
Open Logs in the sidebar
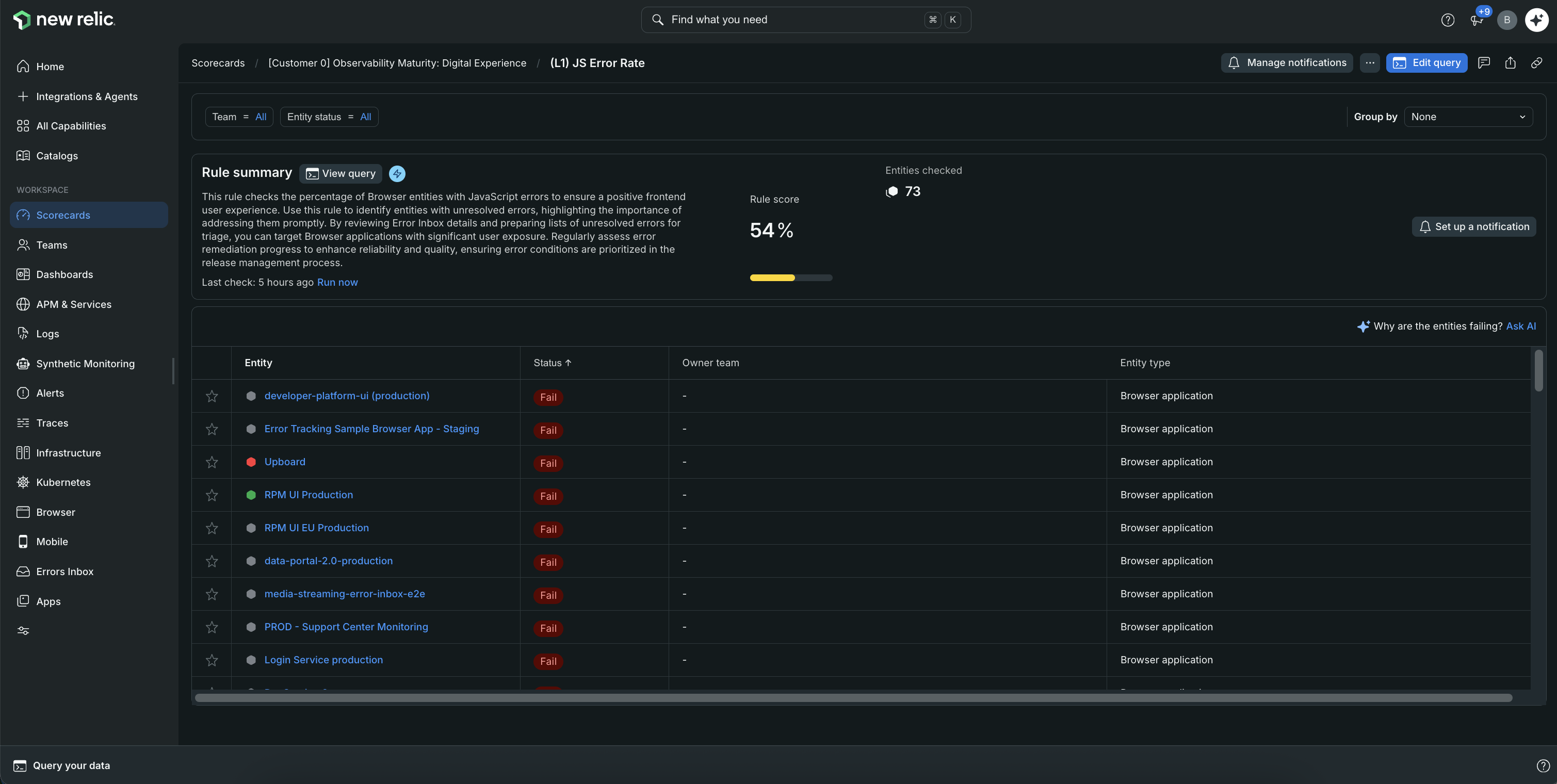(x=89, y=334)
